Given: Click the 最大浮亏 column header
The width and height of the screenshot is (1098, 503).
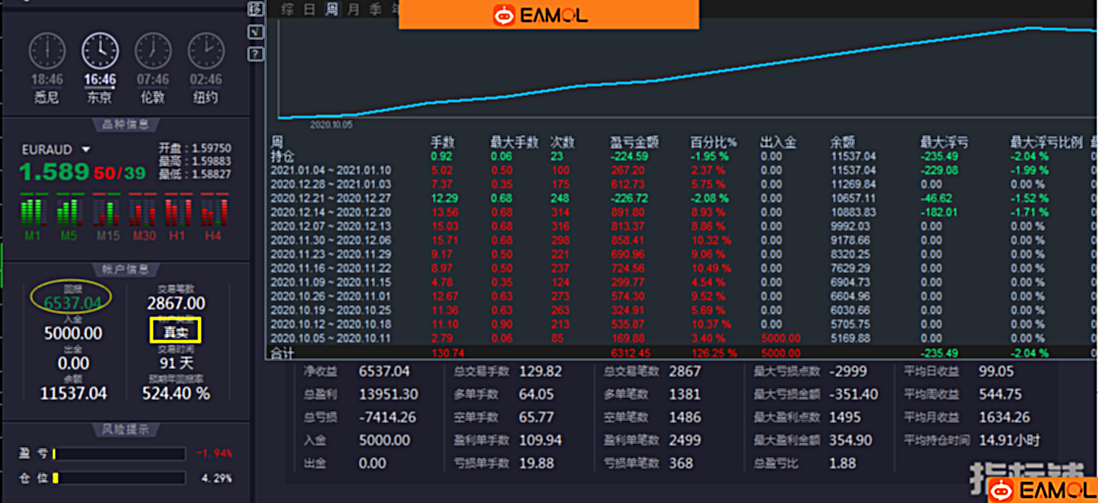Looking at the screenshot, I should [x=945, y=143].
